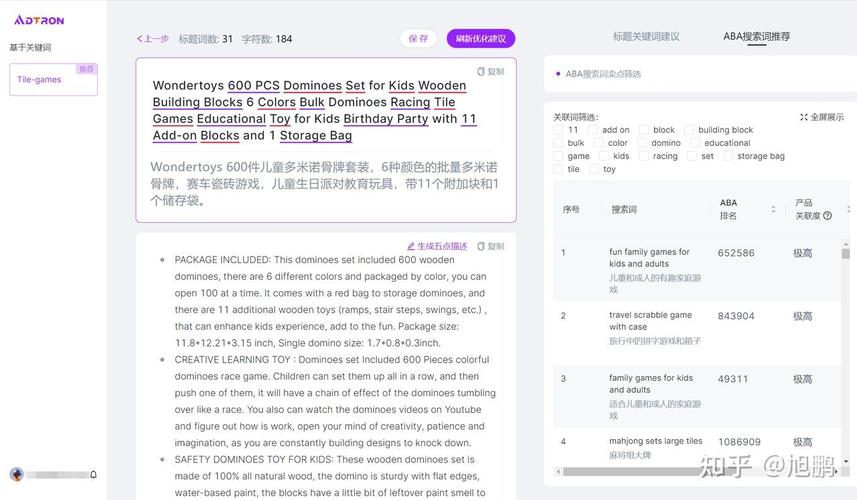
Task: Check the 'bulk' filter checkbox
Action: point(558,143)
